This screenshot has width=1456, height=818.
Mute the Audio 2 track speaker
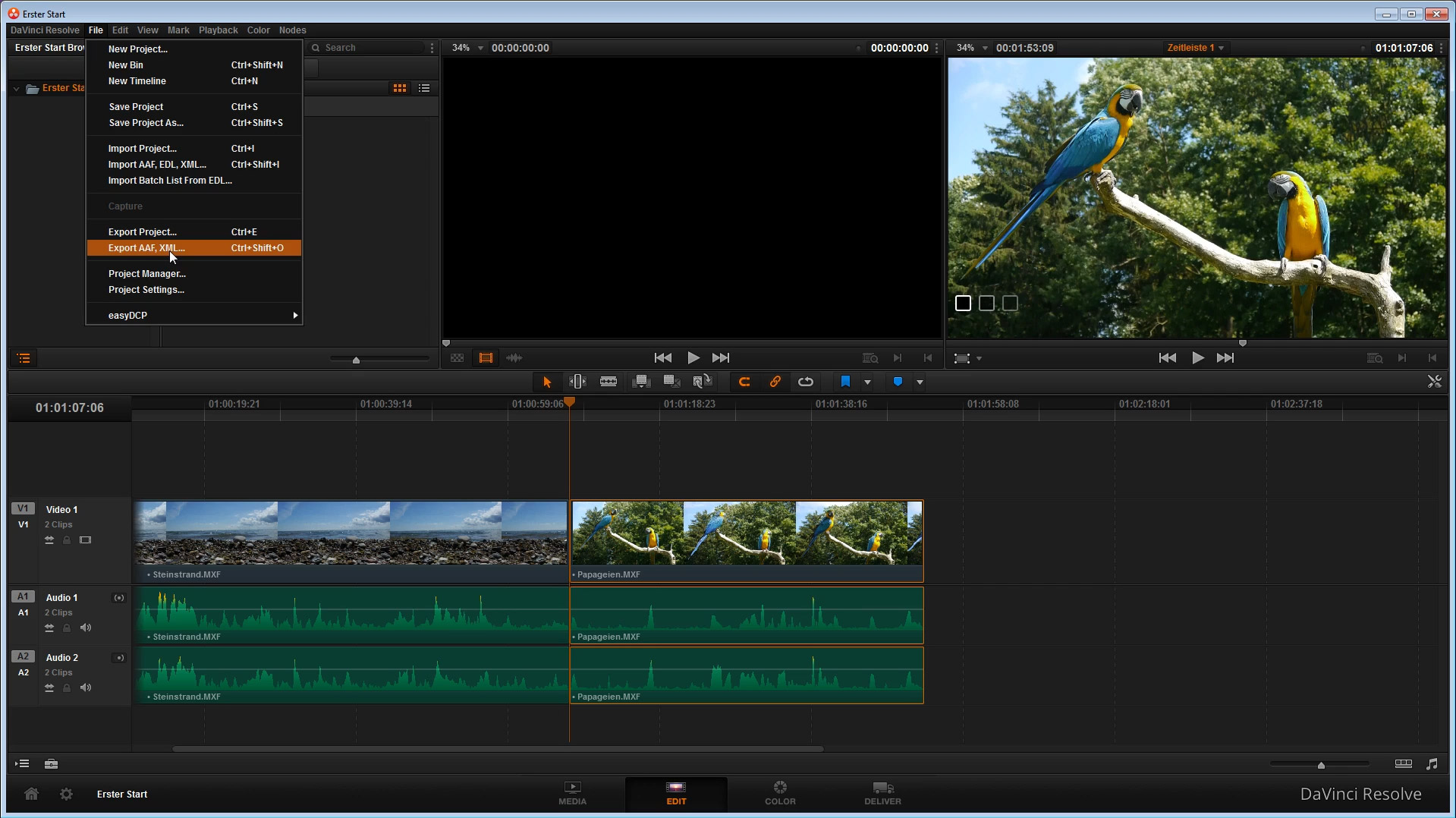tap(86, 687)
